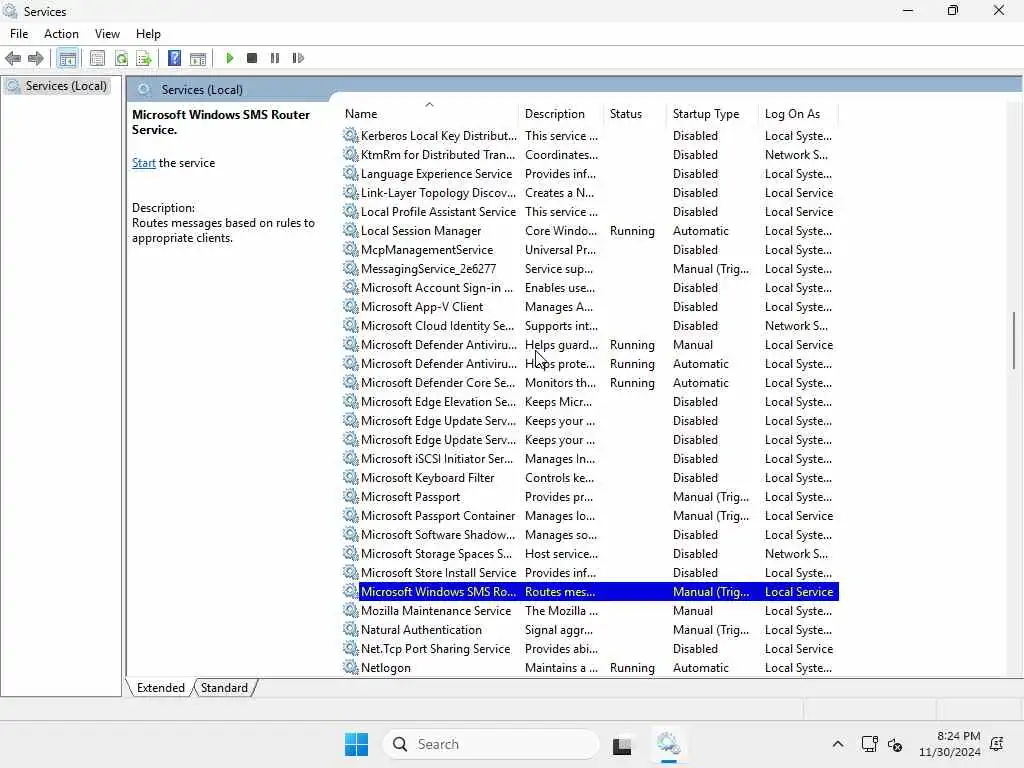Viewport: 1024px width, 768px height.
Task: Select the Microsoft Account Sign-in service
Action: [x=590, y=287]
